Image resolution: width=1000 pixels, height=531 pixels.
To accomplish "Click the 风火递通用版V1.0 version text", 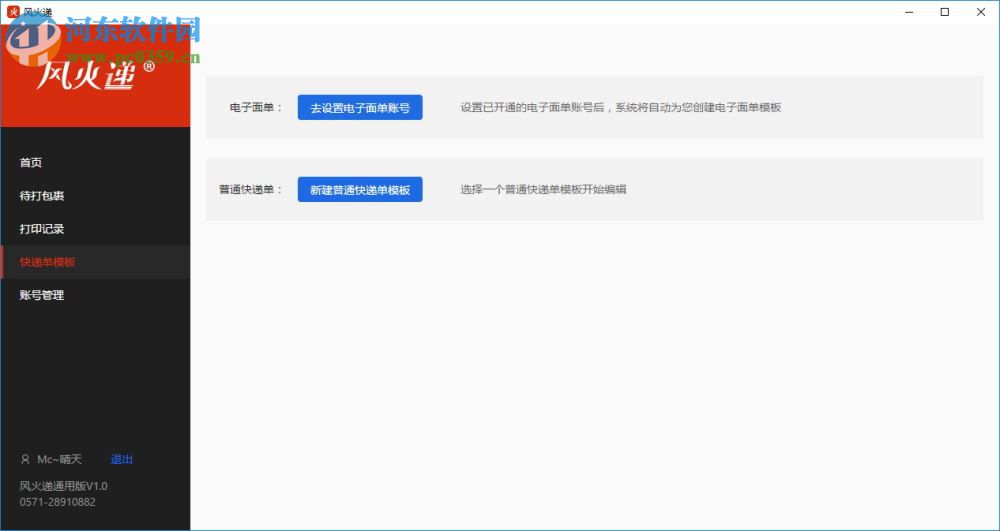I will click(64, 486).
